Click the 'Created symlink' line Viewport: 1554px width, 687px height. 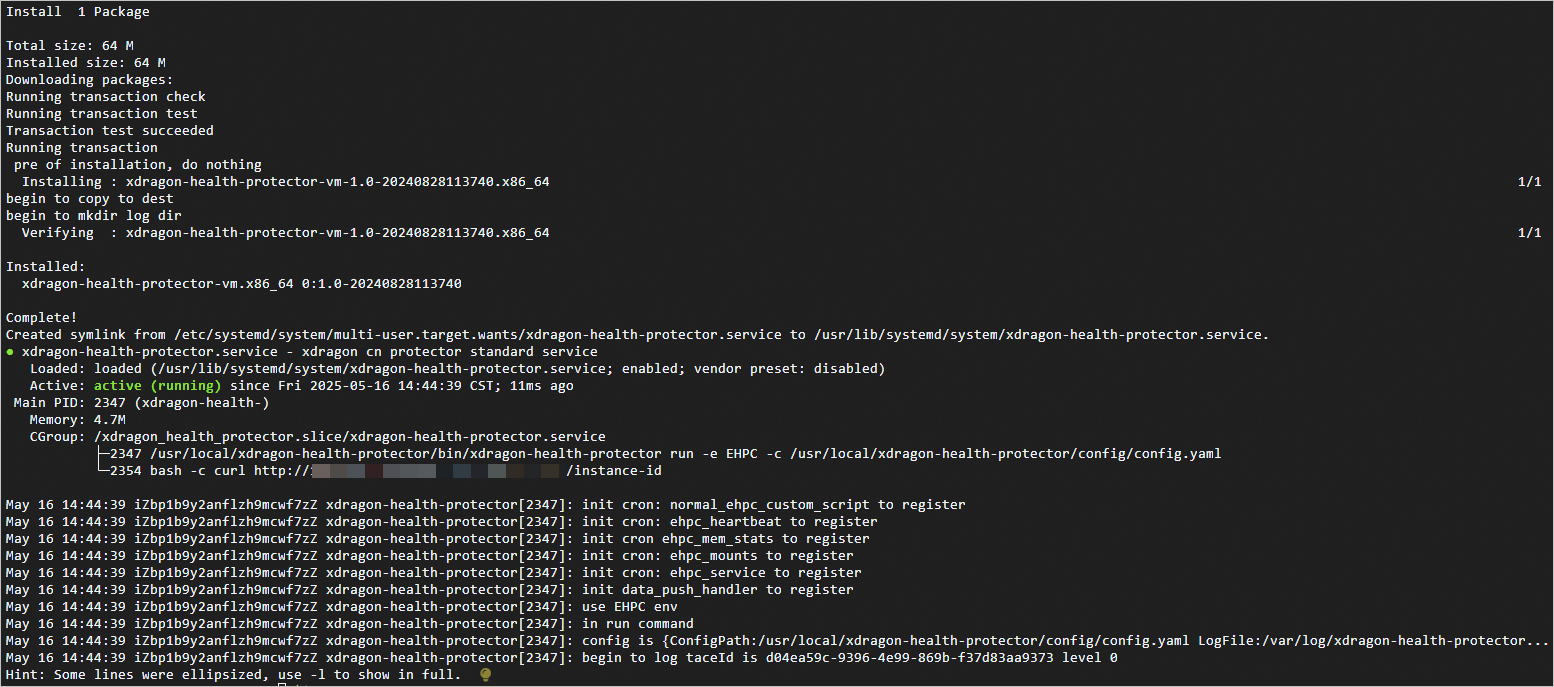(x=636, y=335)
